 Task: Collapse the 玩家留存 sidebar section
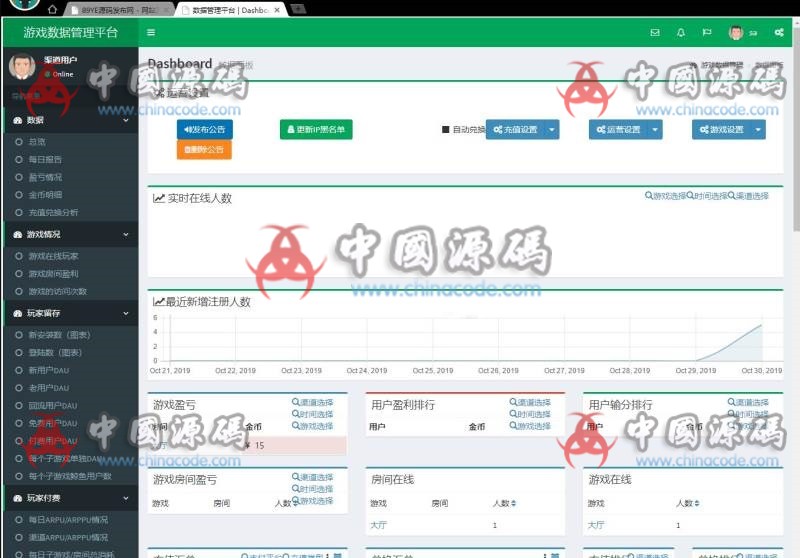point(70,313)
